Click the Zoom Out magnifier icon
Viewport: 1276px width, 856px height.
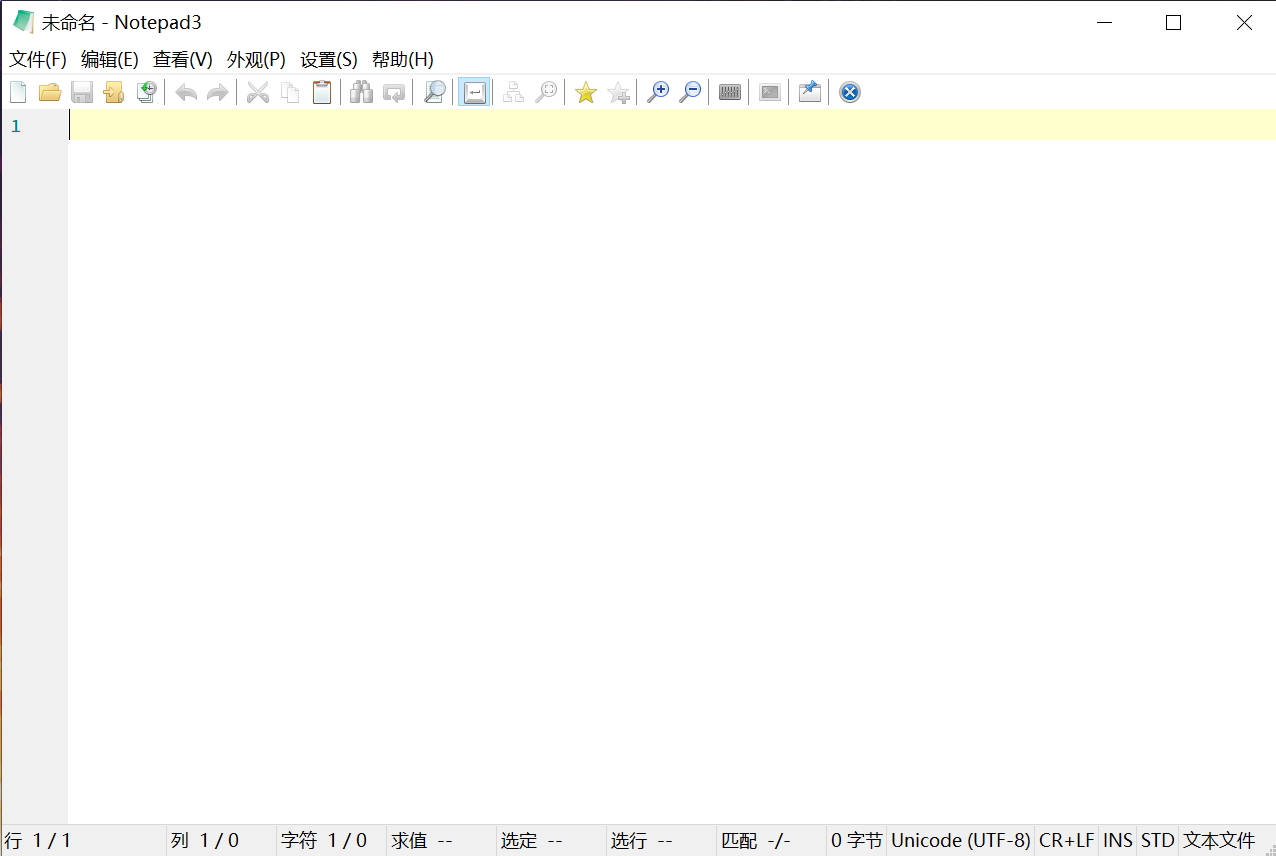(x=690, y=93)
